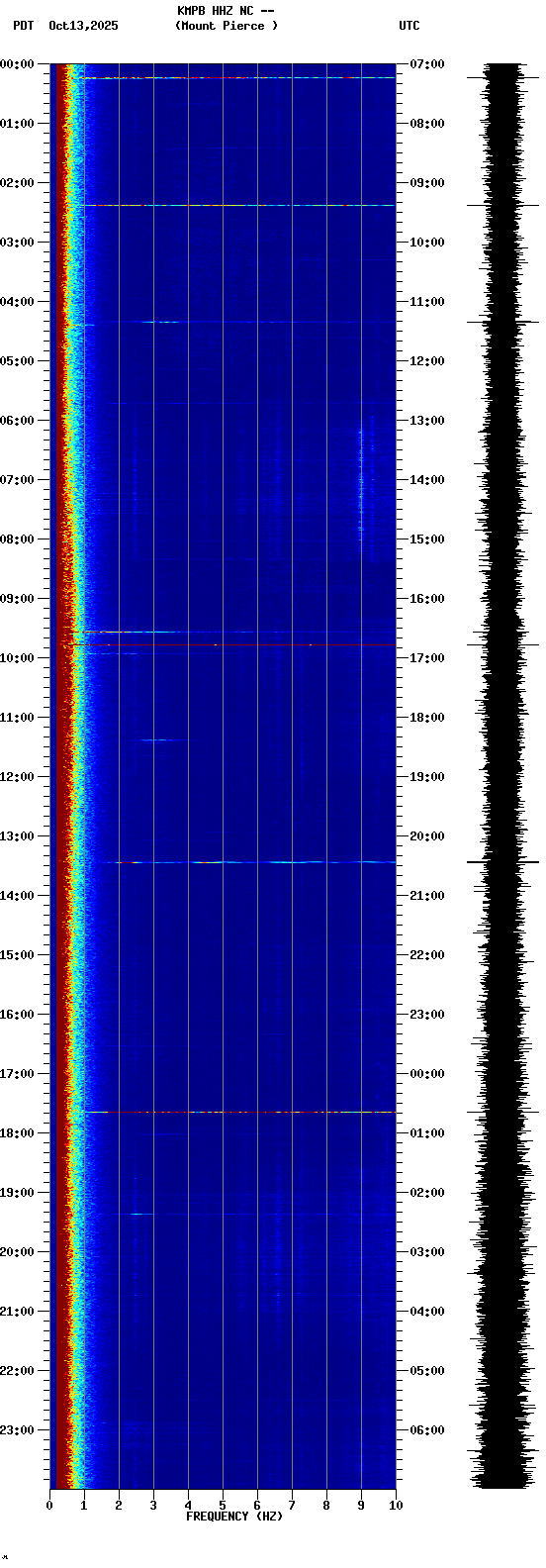
Task: Click the 00:00 PDT time tick
Action: pyautogui.click(x=17, y=63)
